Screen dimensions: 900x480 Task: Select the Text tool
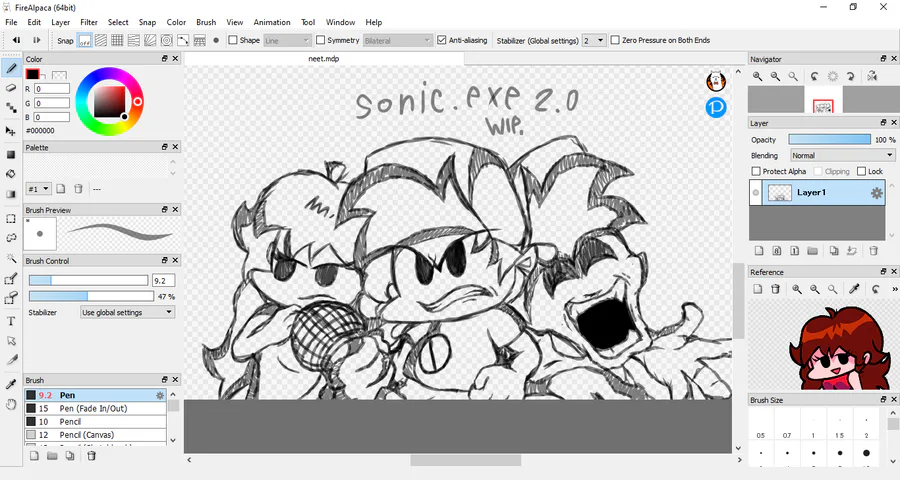coord(11,322)
